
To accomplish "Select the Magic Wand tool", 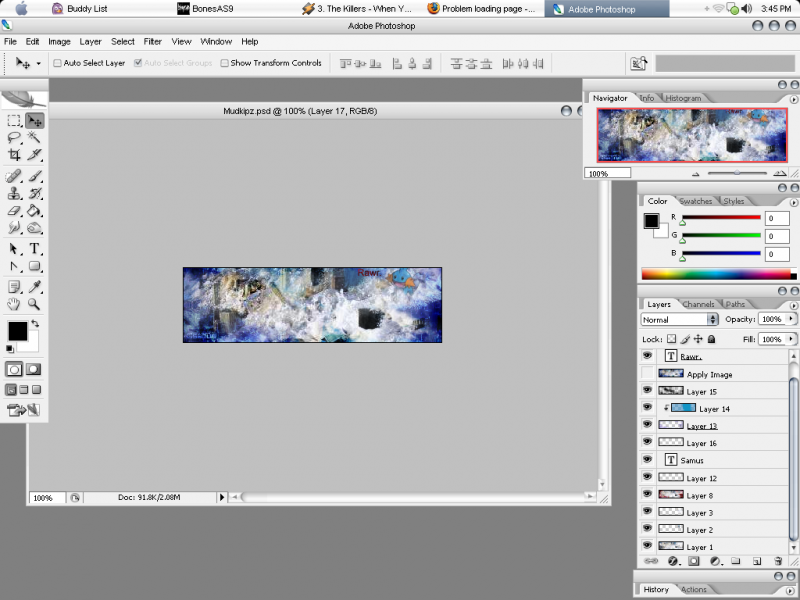I will click(34, 137).
